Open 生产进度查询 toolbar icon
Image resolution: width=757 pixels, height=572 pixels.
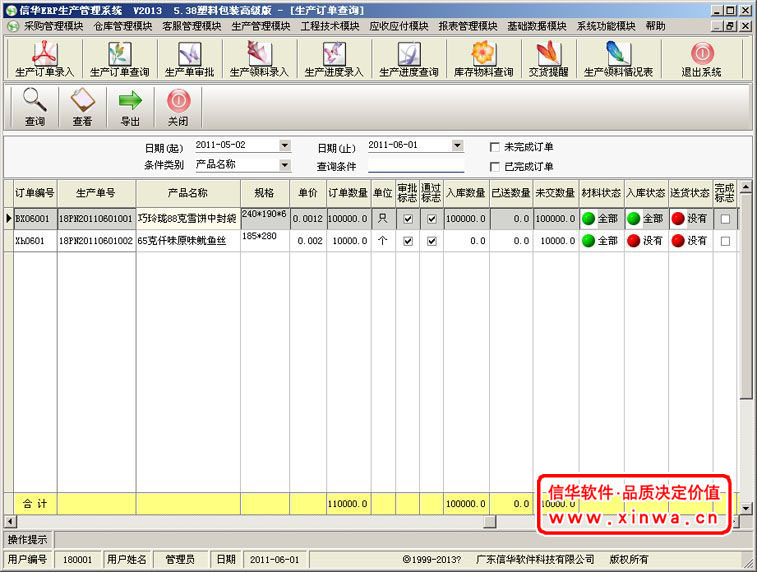pos(409,59)
